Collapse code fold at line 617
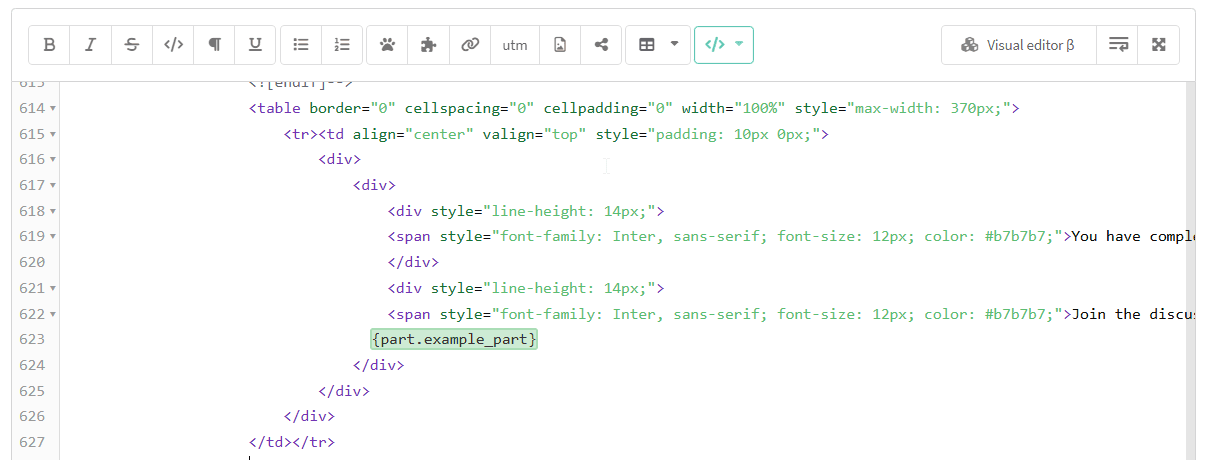The width and height of the screenshot is (1208, 460). pos(53,185)
